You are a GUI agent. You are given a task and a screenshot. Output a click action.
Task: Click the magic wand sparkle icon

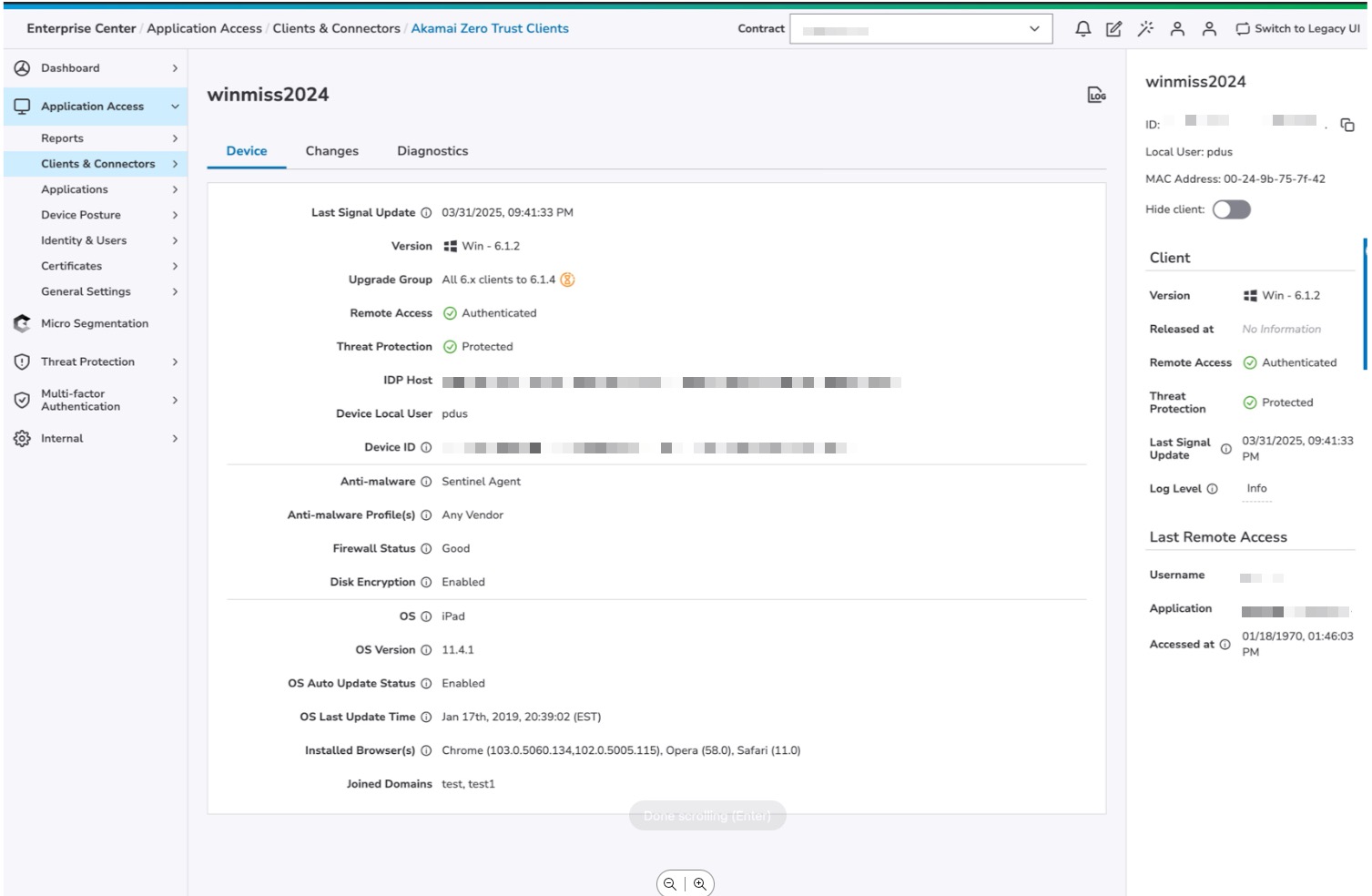click(1145, 29)
